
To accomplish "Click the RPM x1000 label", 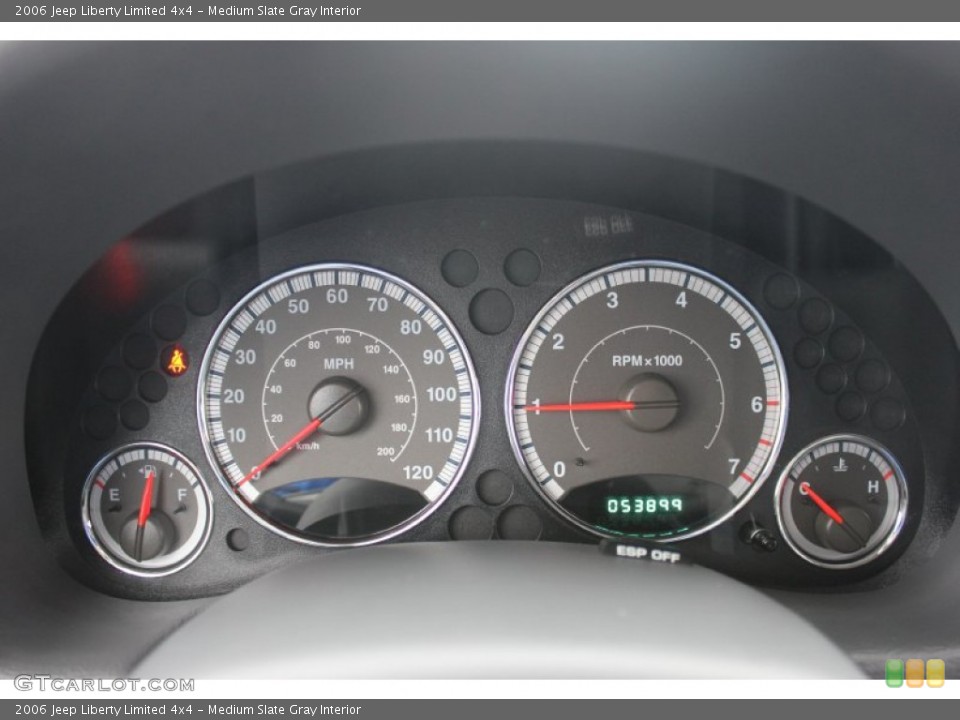I will [x=647, y=361].
